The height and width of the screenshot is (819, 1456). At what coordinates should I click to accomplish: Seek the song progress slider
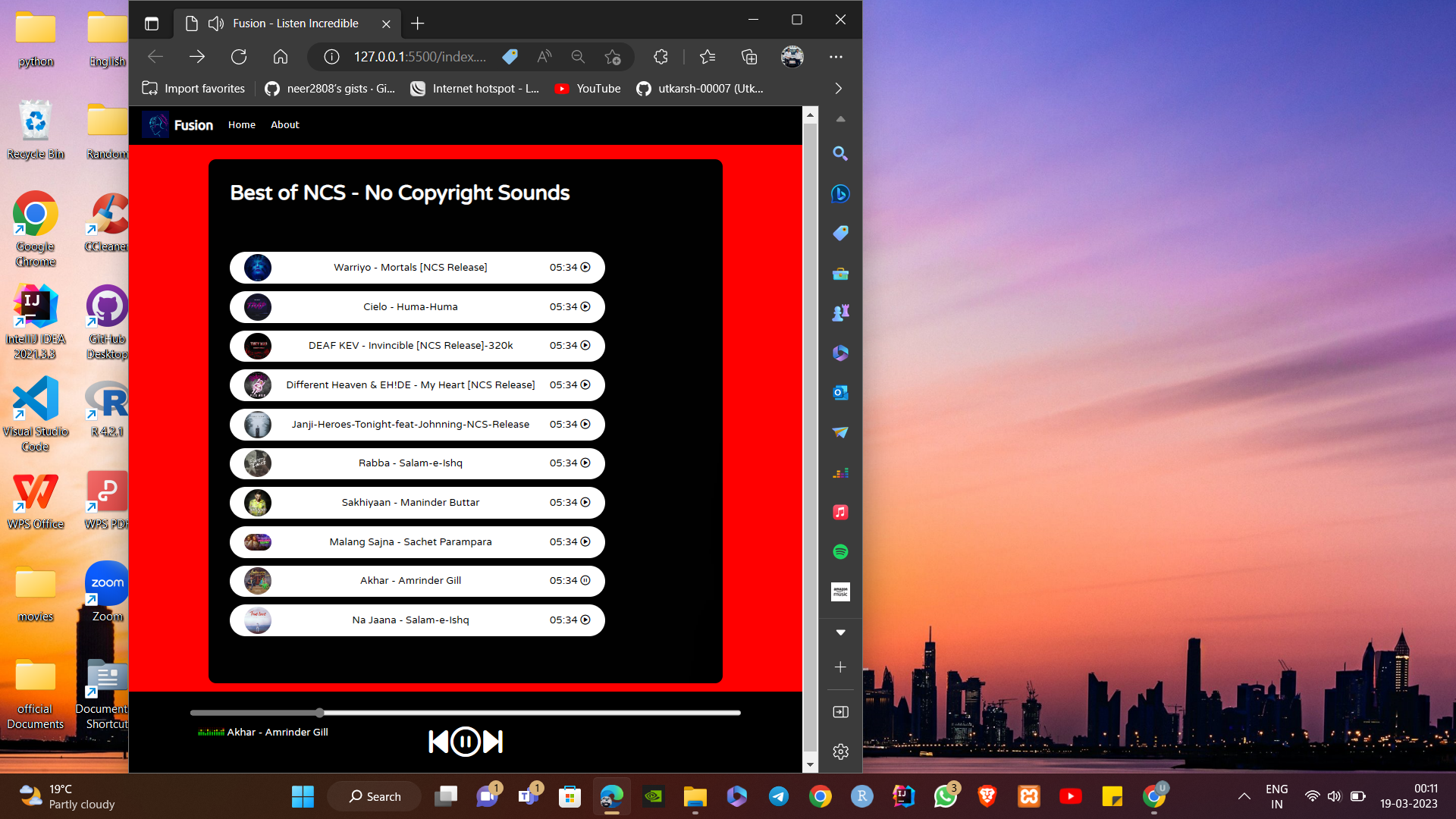click(465, 713)
